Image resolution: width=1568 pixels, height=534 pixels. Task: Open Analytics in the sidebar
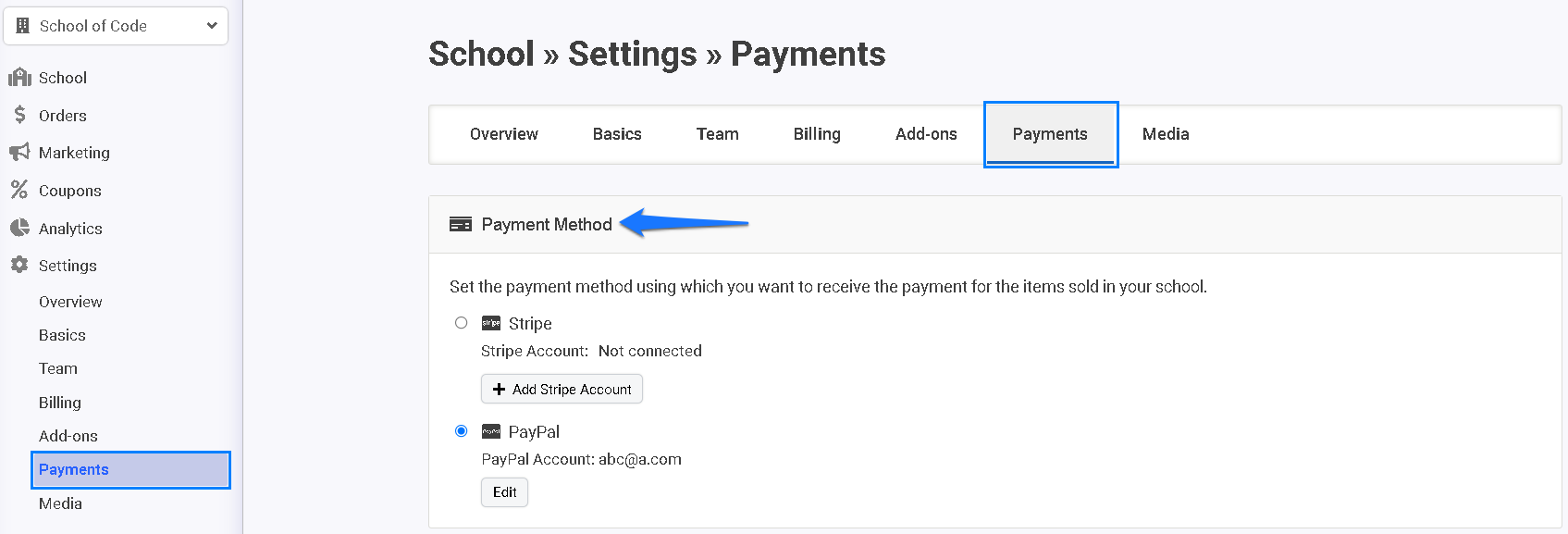pos(70,229)
